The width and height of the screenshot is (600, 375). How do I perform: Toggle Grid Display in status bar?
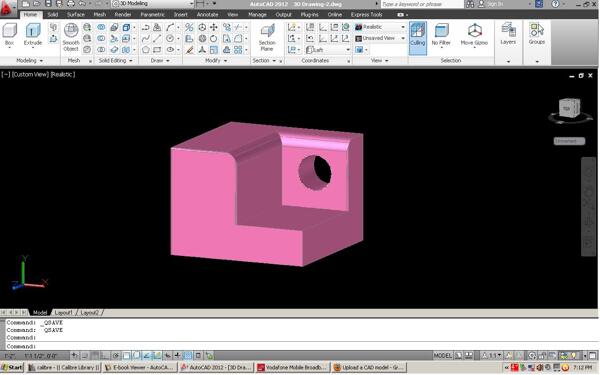click(x=95, y=355)
